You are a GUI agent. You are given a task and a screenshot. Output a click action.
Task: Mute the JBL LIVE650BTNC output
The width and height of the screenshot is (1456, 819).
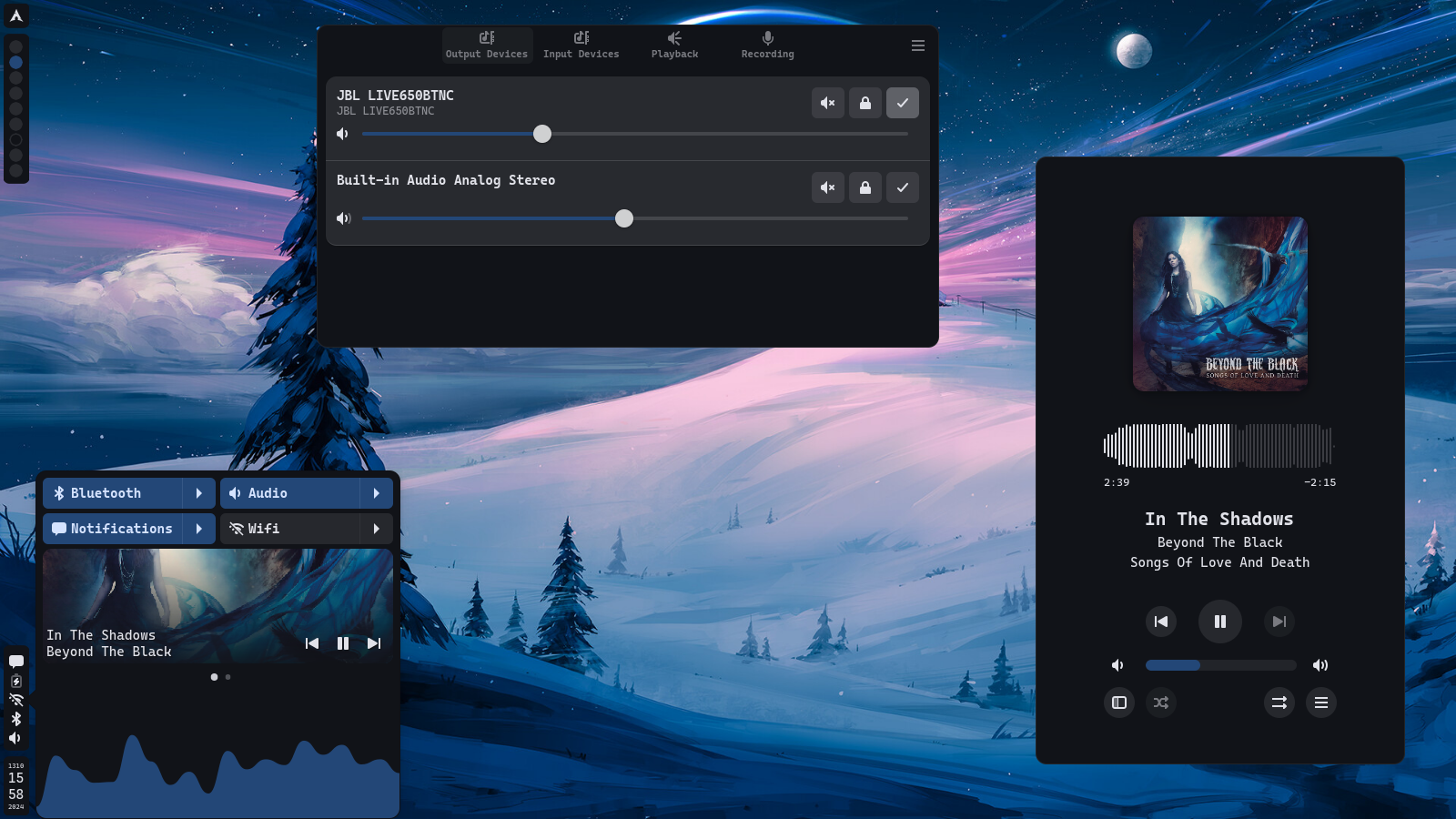(828, 103)
